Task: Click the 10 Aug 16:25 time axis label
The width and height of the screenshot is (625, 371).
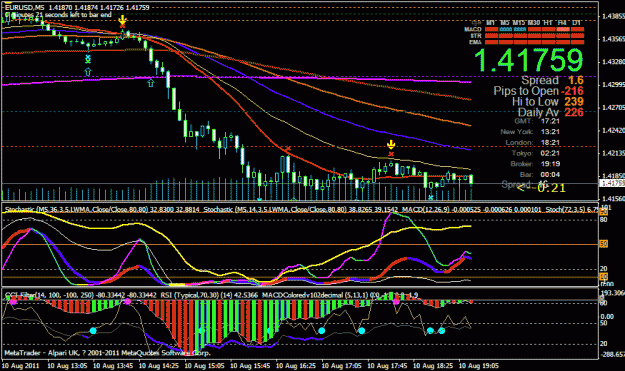Action: 295,366
